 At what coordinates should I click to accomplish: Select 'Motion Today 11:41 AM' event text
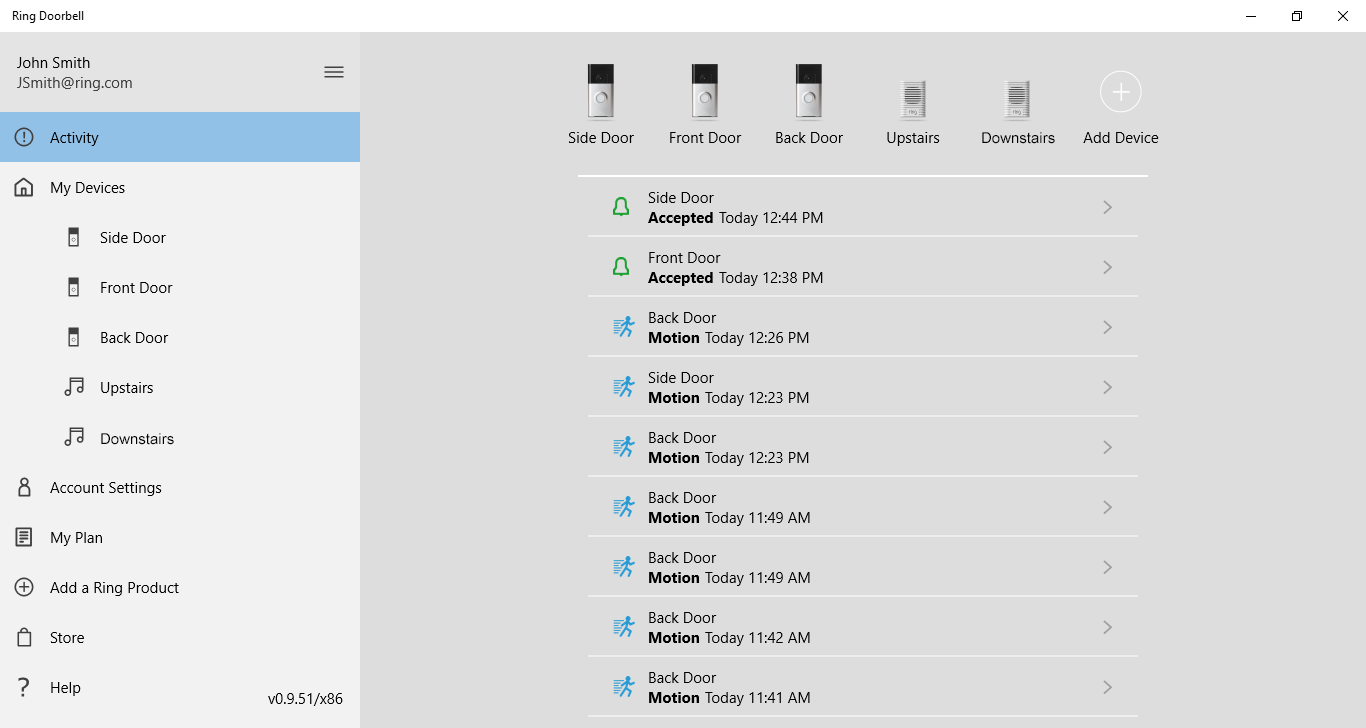[729, 698]
